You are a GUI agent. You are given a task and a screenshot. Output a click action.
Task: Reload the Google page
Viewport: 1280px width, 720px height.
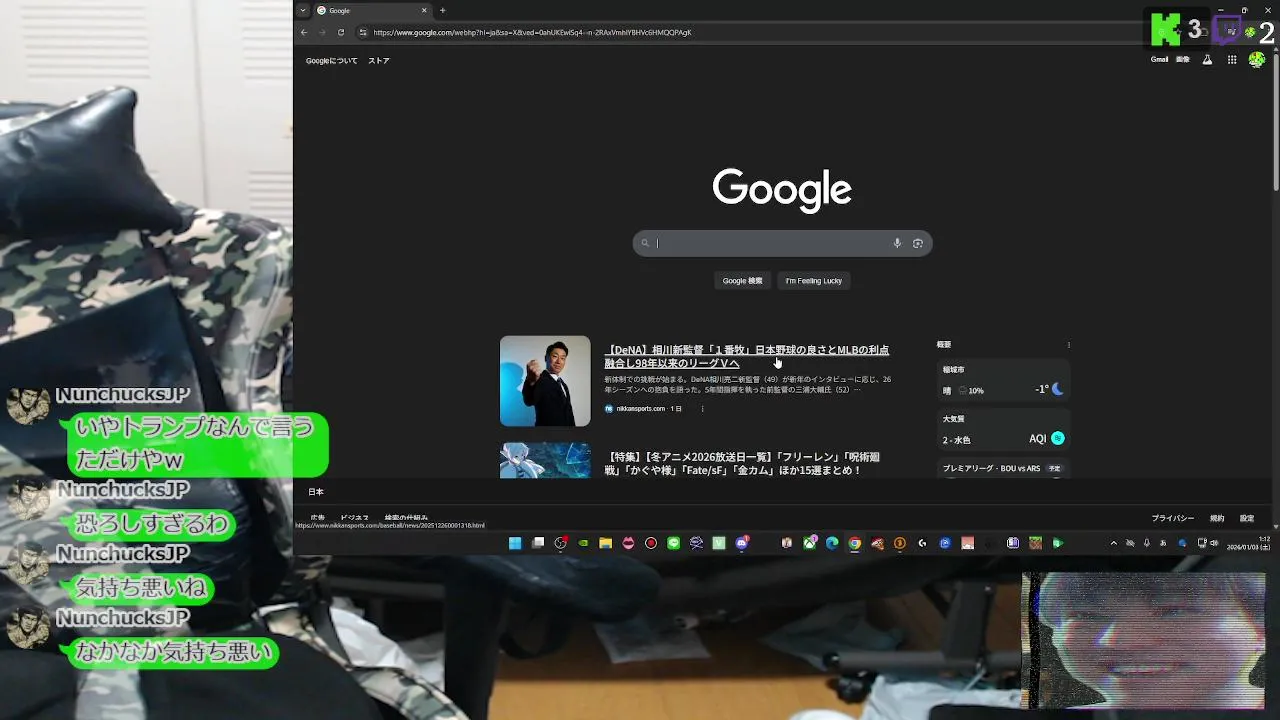(341, 32)
